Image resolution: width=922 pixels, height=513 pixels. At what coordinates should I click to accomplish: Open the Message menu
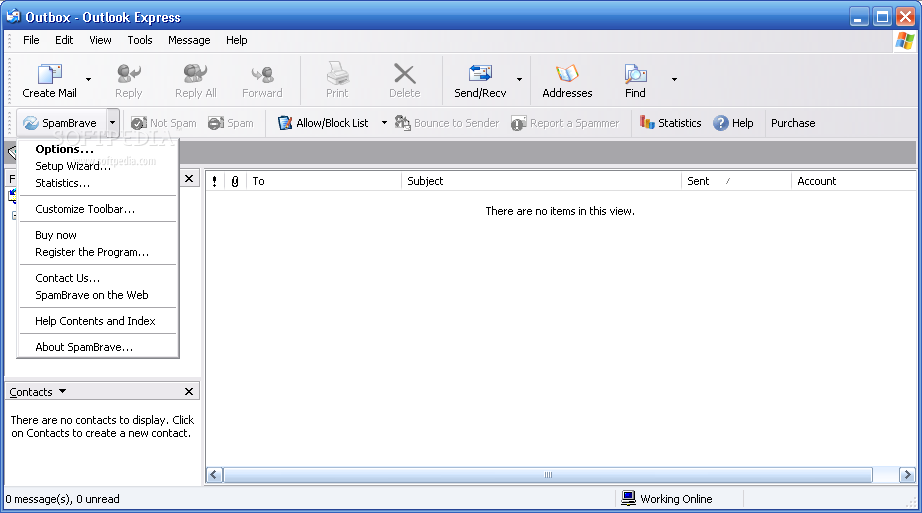coord(189,40)
